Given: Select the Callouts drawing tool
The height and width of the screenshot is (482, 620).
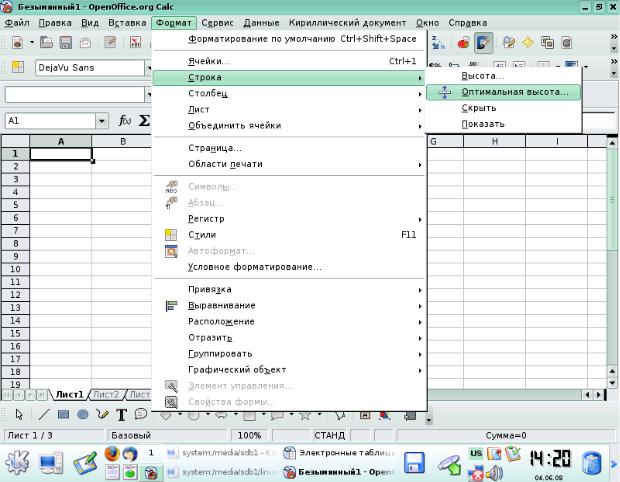Looking at the screenshot, I should (x=141, y=414).
